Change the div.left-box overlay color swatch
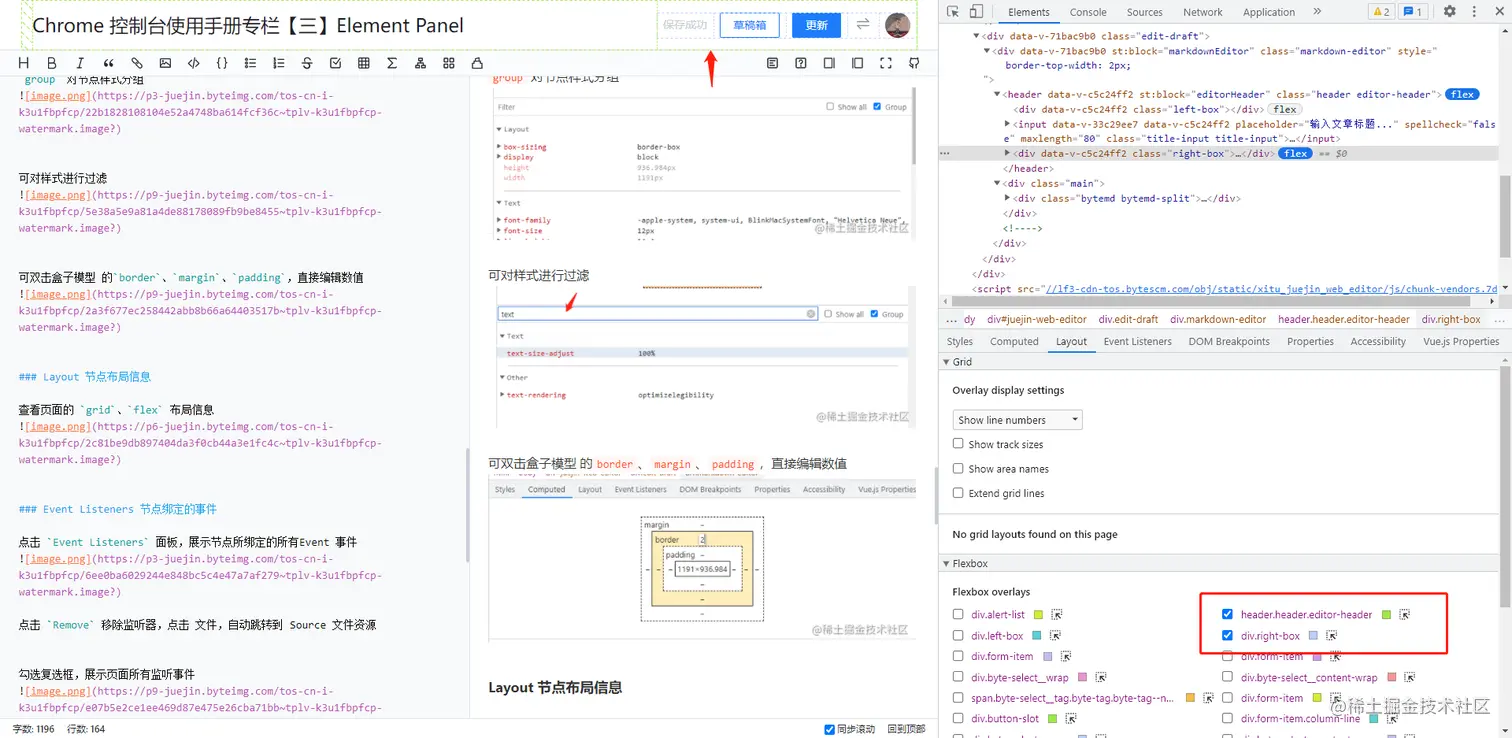The width and height of the screenshot is (1512, 738). (x=1037, y=636)
